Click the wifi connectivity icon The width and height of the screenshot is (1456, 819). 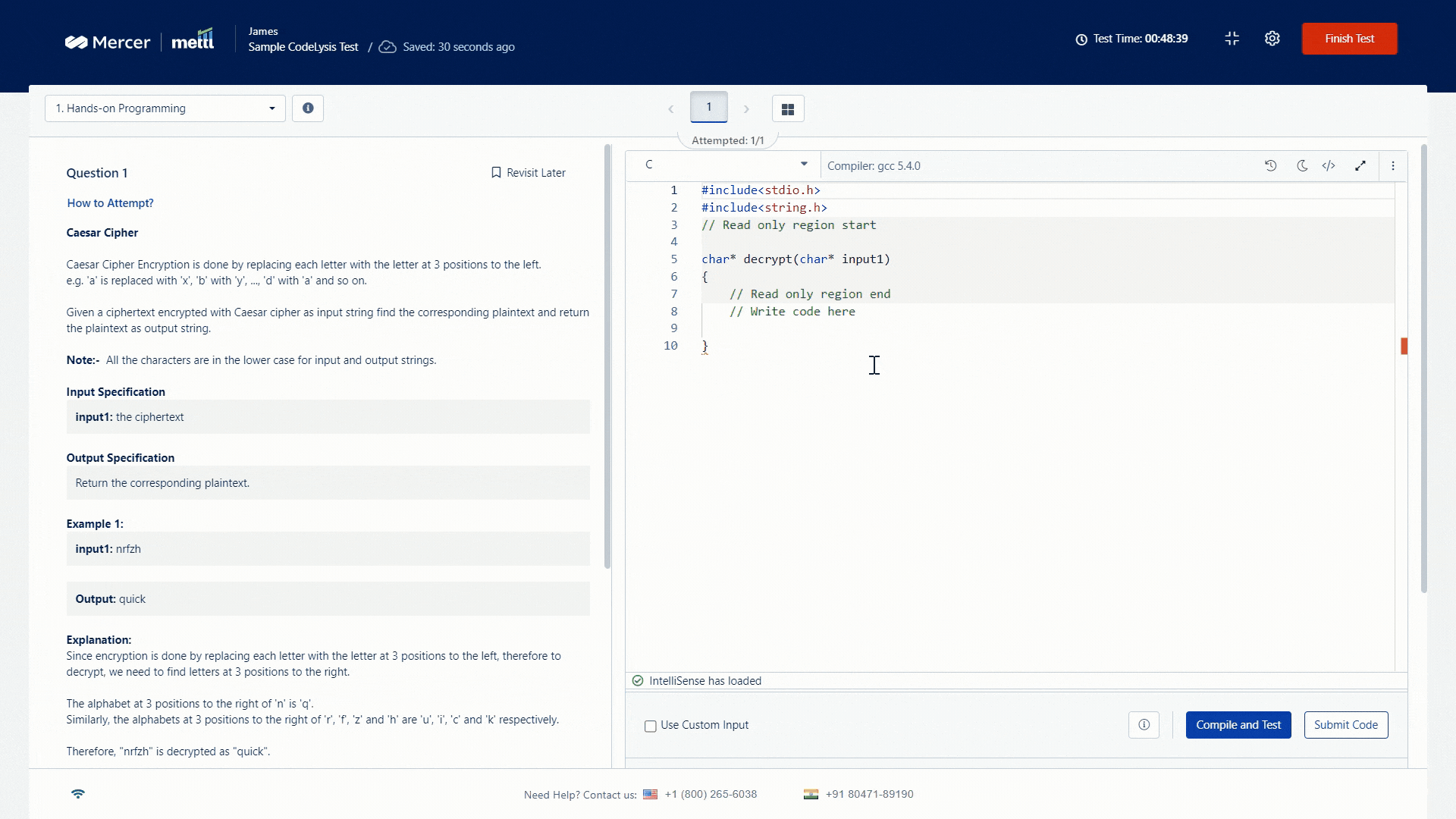click(78, 794)
